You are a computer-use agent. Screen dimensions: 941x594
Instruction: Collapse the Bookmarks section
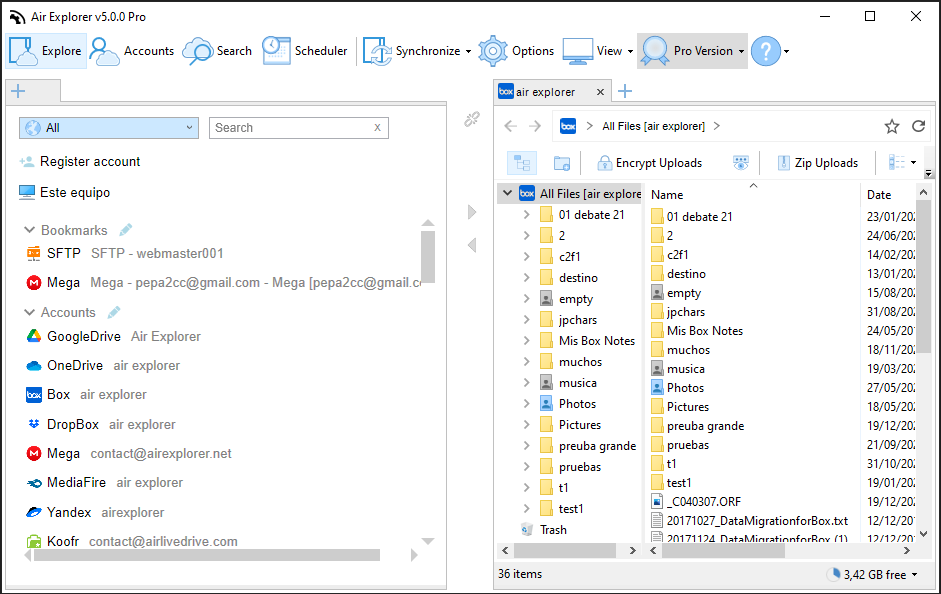click(x=29, y=230)
